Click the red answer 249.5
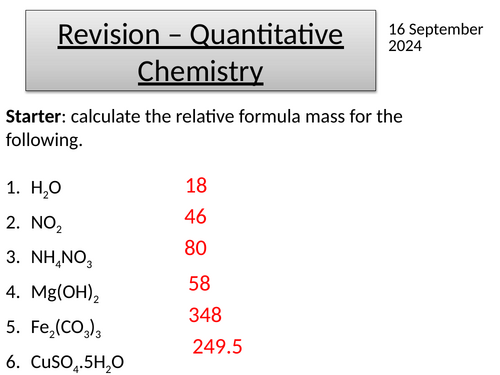The width and height of the screenshot is (500, 375). pyautogui.click(x=217, y=346)
